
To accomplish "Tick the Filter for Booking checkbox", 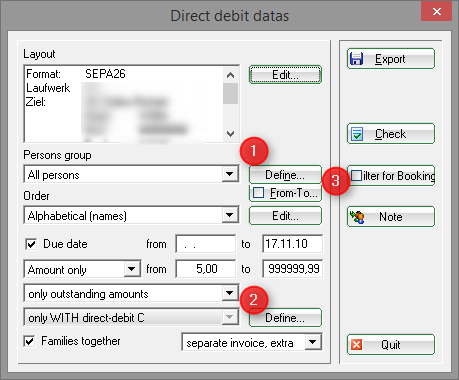I will click(x=356, y=175).
